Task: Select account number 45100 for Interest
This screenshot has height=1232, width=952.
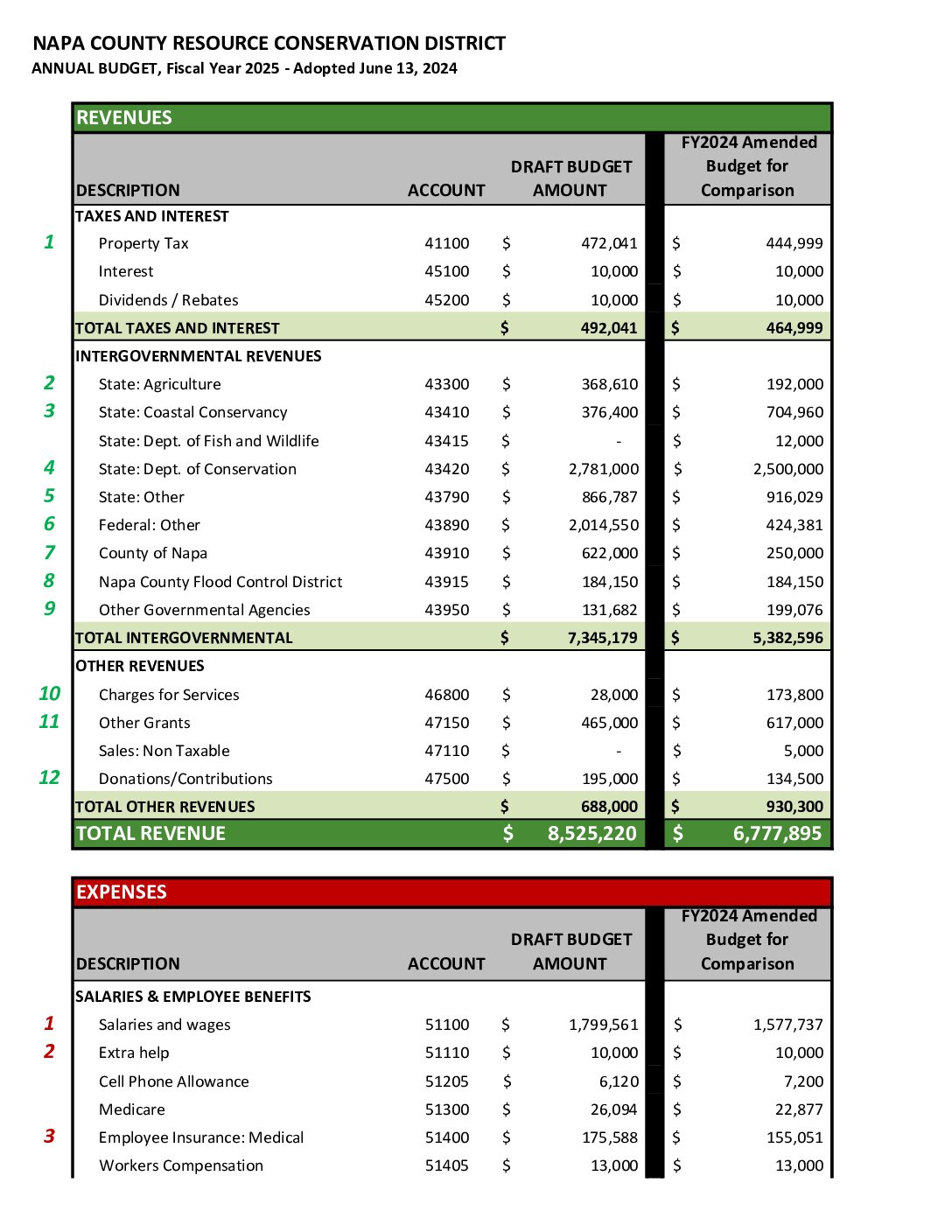Action: coord(447,271)
